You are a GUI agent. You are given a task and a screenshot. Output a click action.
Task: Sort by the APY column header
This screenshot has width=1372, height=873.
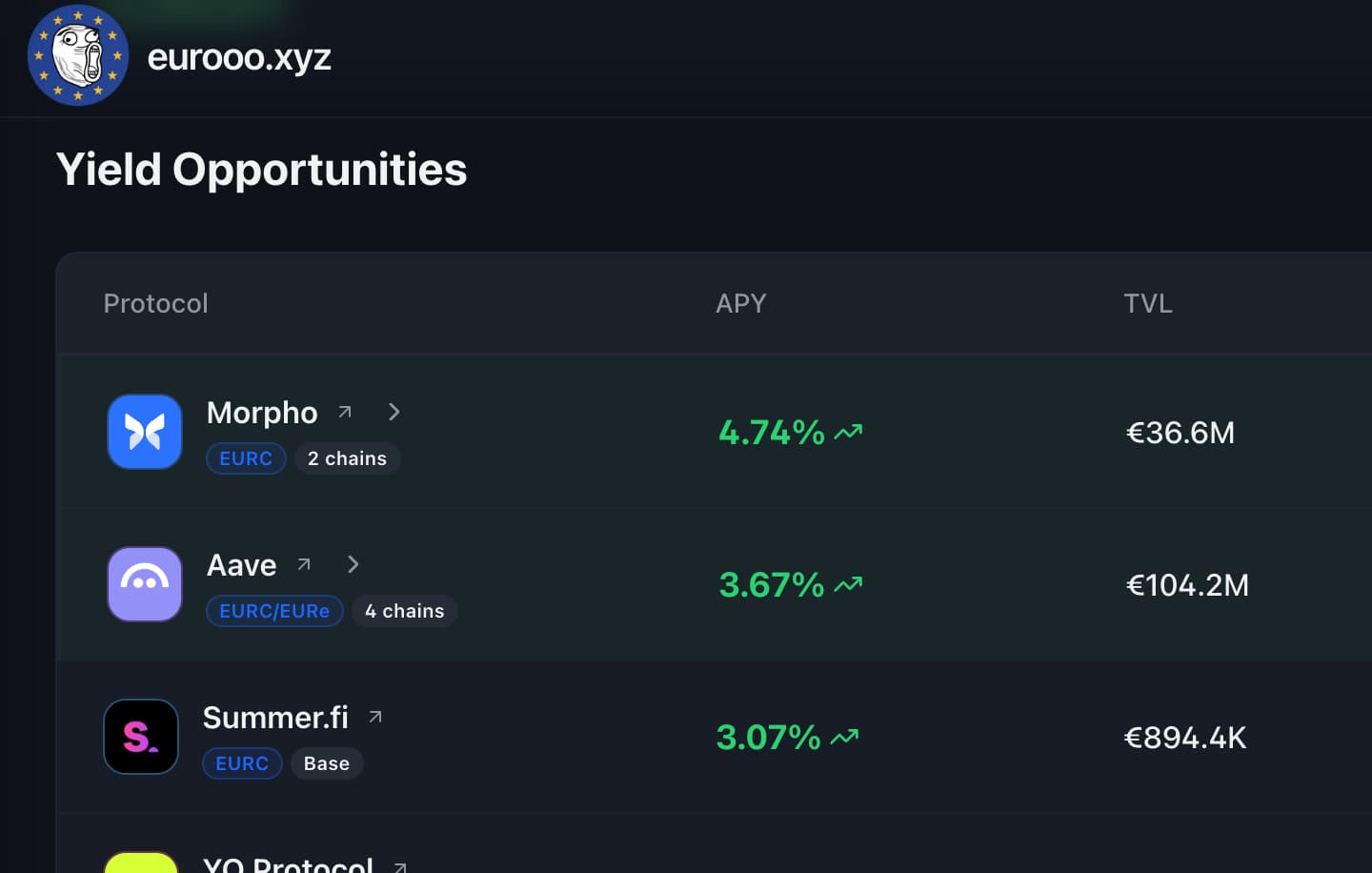pyautogui.click(x=740, y=303)
